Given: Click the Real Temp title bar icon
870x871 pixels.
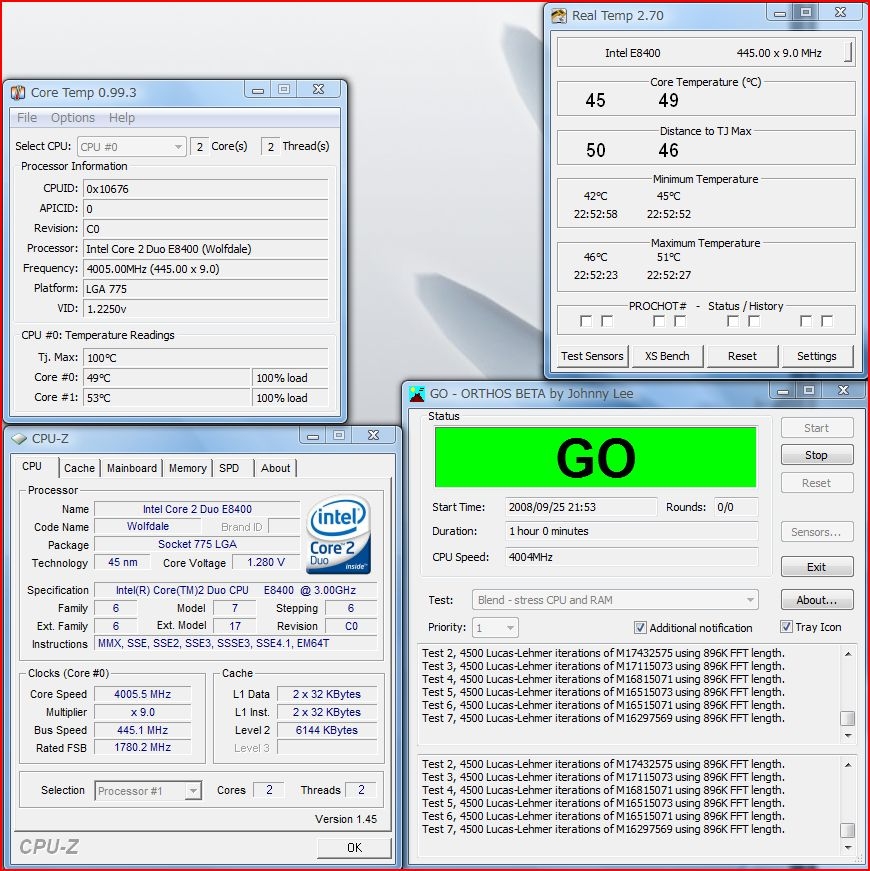Looking at the screenshot, I should [x=559, y=16].
